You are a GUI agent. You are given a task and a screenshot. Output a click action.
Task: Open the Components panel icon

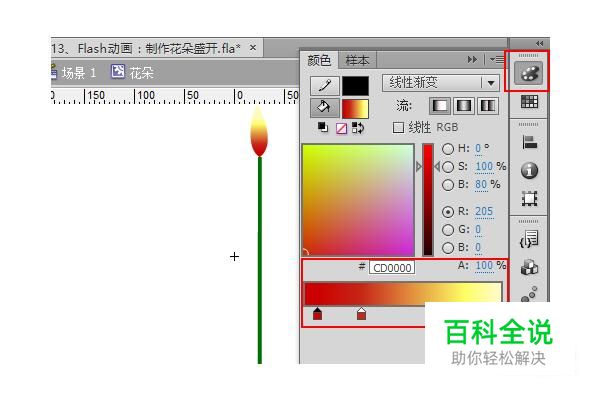(529, 267)
